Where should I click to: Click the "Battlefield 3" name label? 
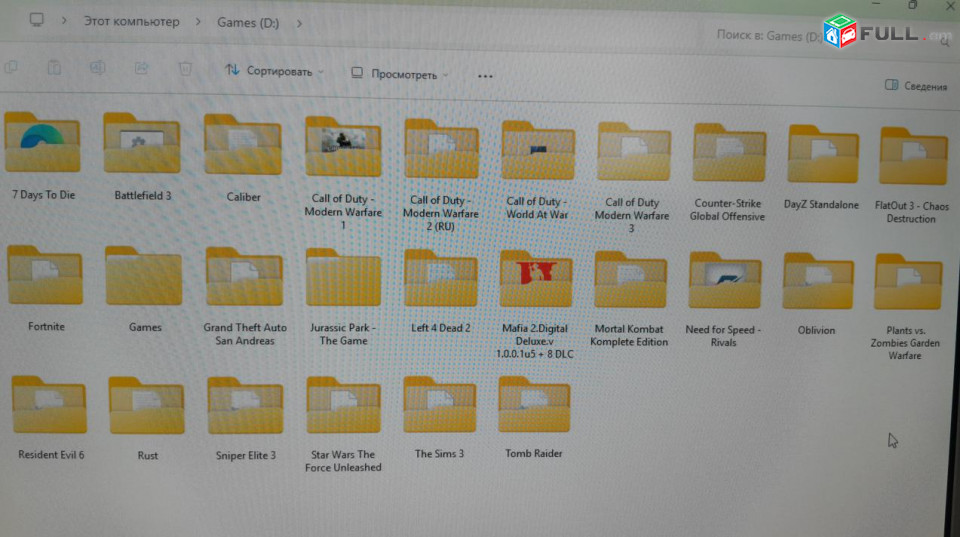tap(143, 195)
